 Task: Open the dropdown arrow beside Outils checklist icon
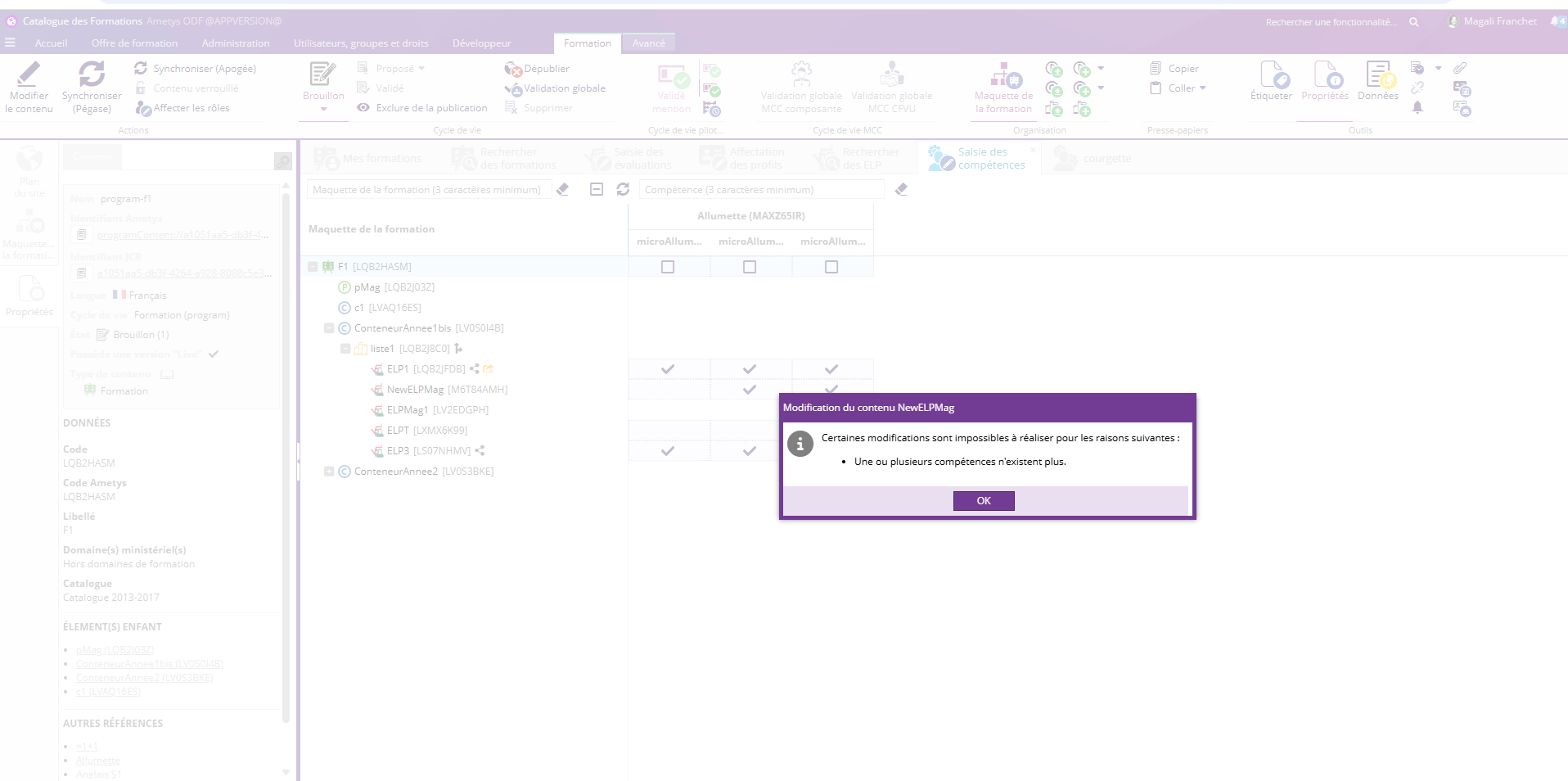[1438, 69]
